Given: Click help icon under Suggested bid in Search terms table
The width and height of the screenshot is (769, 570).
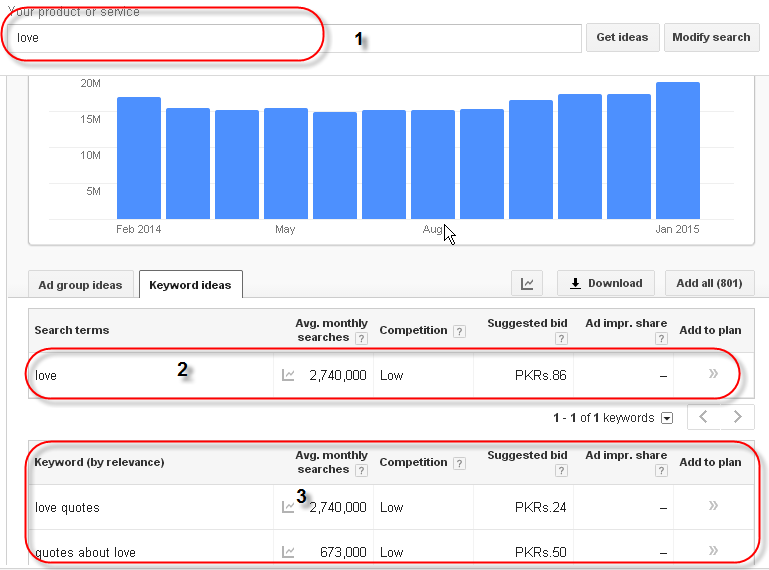Looking at the screenshot, I should [562, 338].
